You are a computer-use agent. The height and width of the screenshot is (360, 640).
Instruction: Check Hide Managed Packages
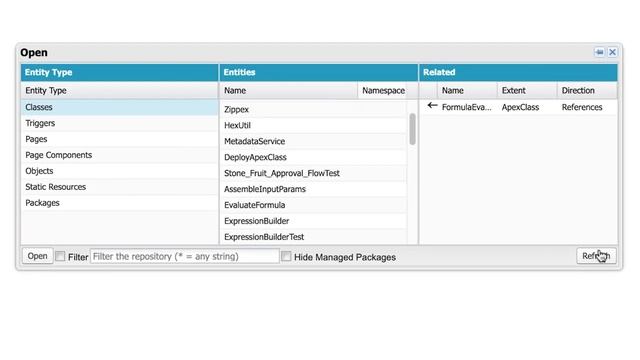pos(286,256)
